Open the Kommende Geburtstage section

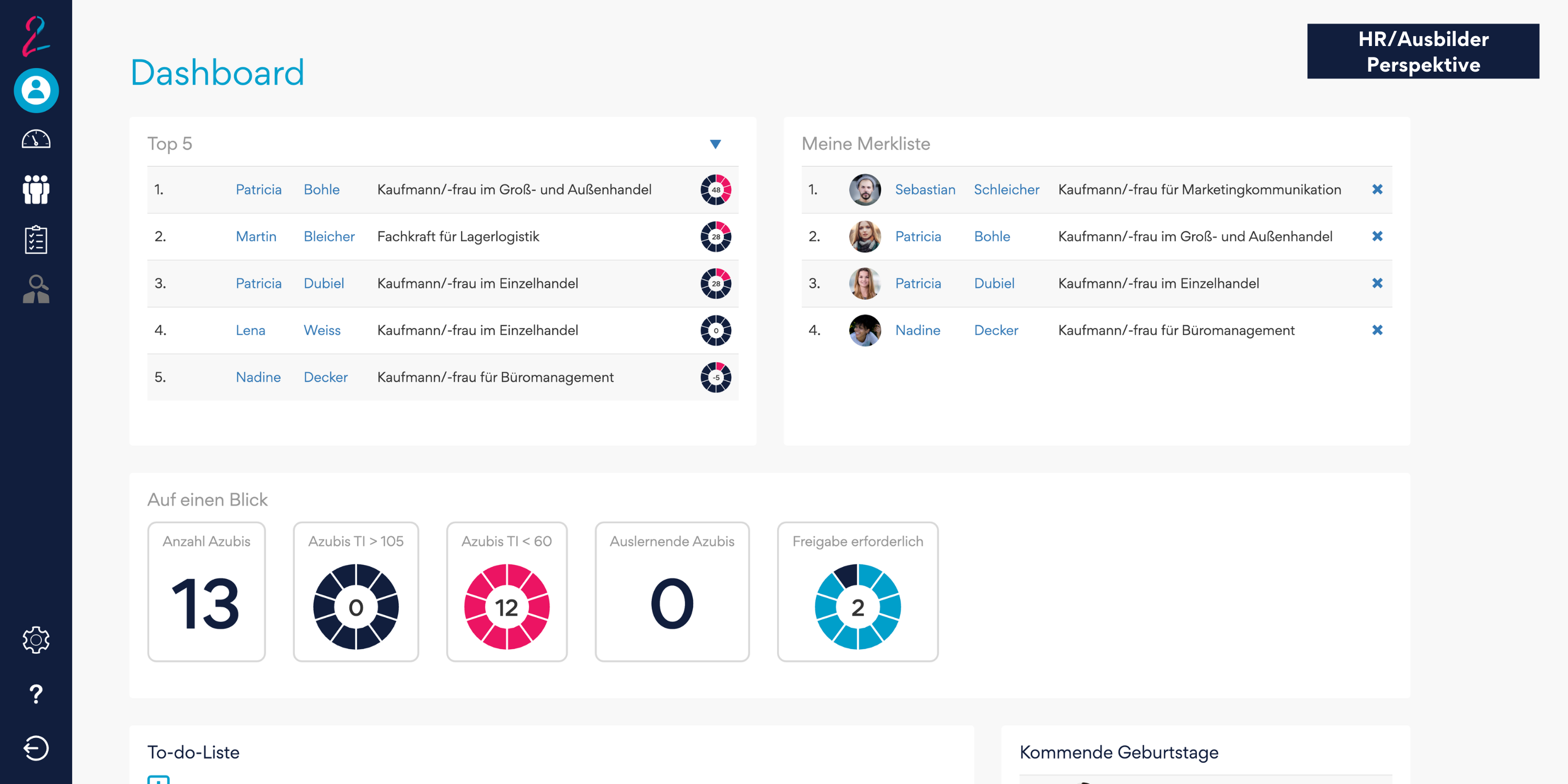pos(1119,752)
